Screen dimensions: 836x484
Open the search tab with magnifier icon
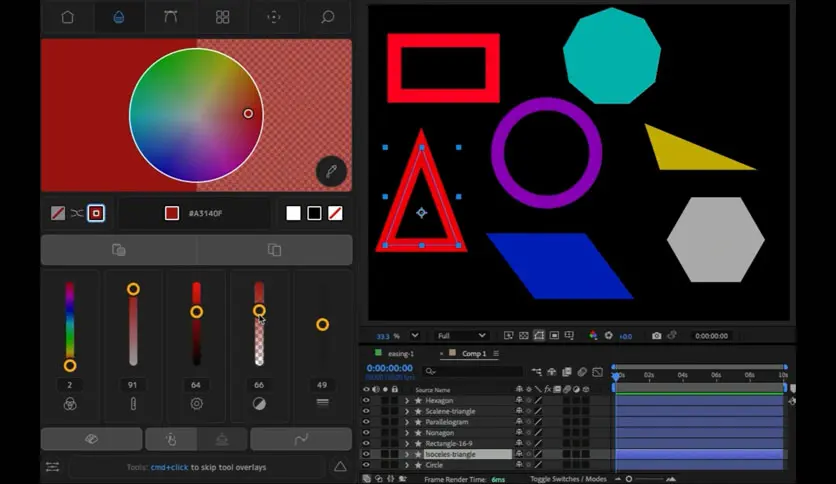327,17
